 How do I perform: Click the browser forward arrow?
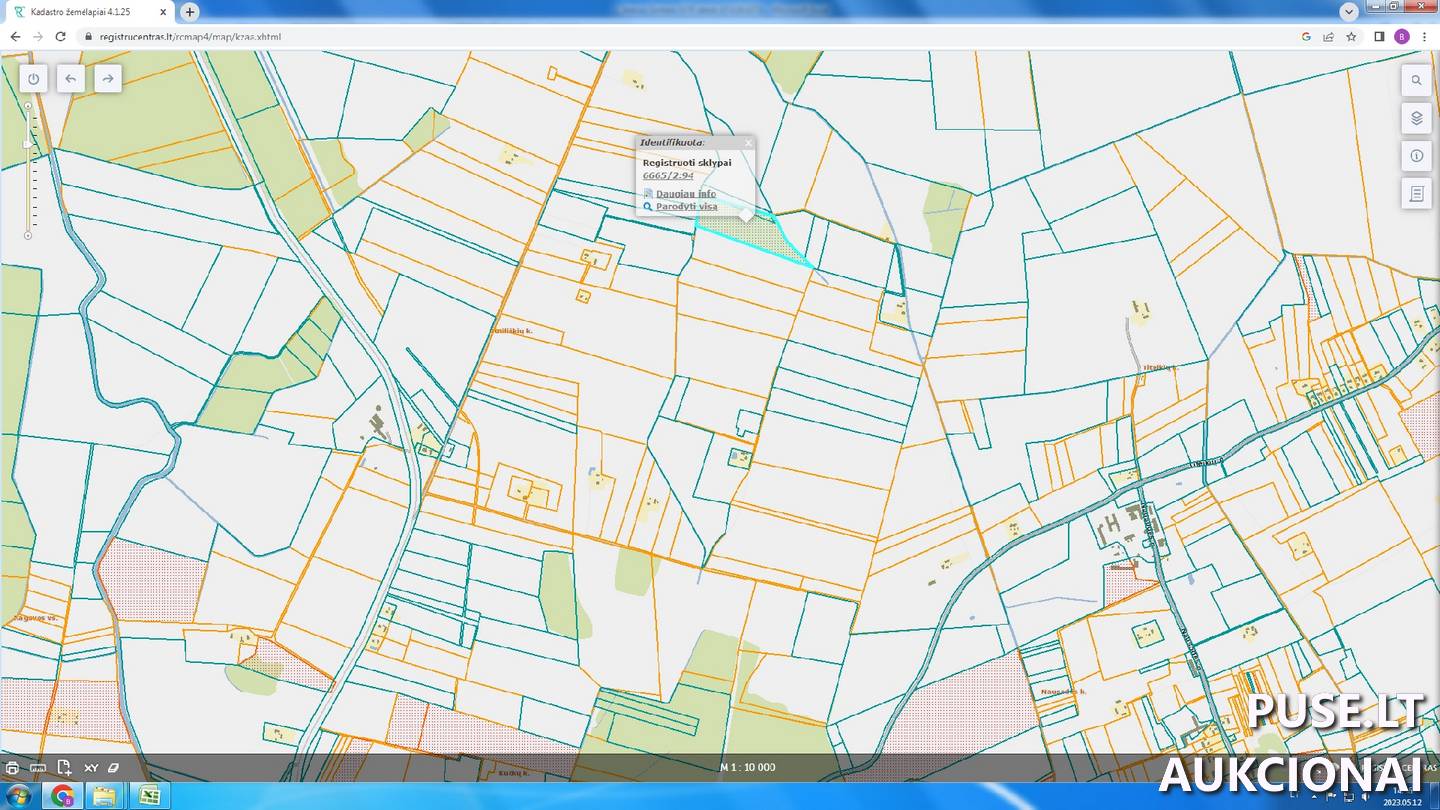tap(38, 36)
